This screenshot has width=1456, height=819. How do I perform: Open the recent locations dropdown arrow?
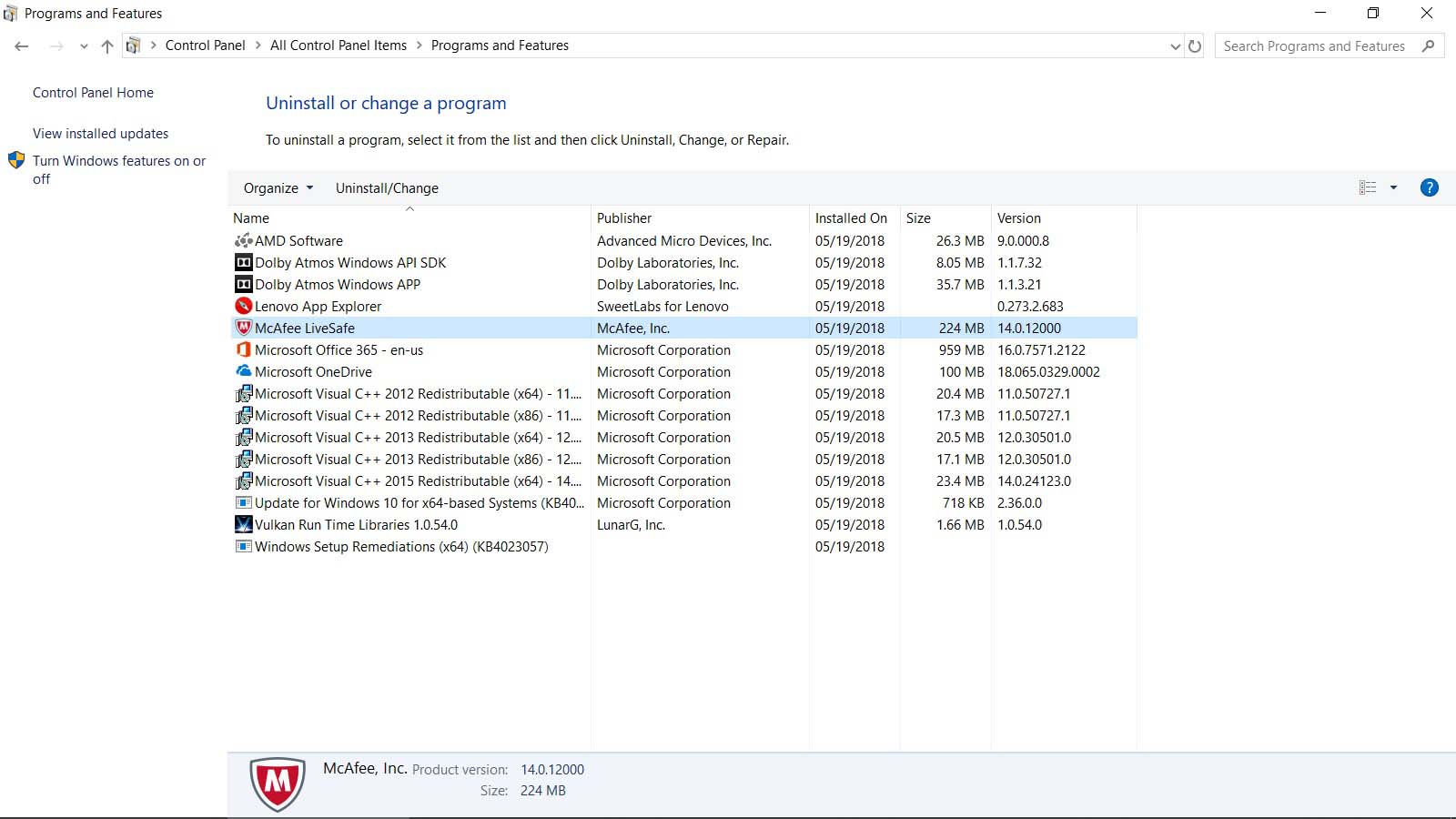84,46
